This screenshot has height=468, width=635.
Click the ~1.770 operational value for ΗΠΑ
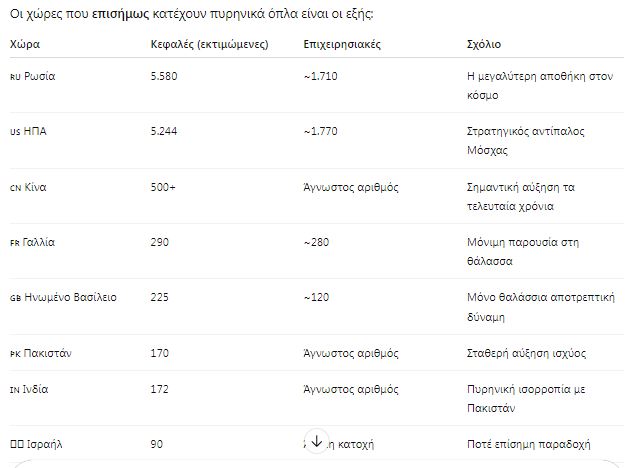[x=323, y=132]
